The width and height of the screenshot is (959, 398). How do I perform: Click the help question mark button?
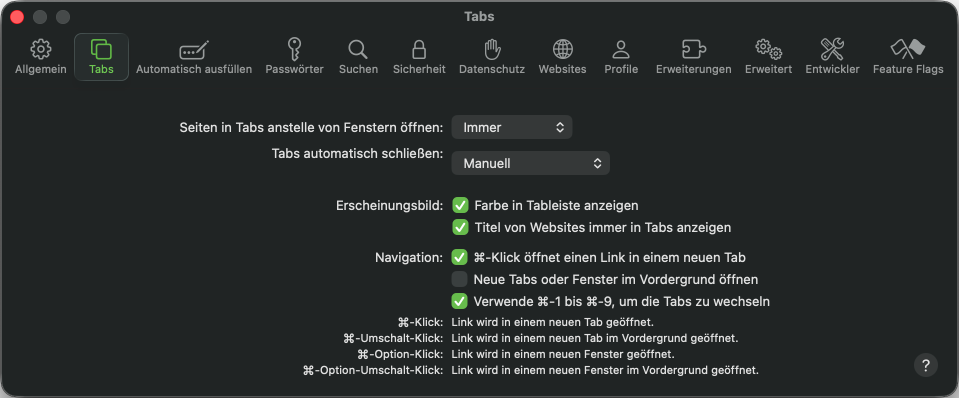tap(926, 366)
